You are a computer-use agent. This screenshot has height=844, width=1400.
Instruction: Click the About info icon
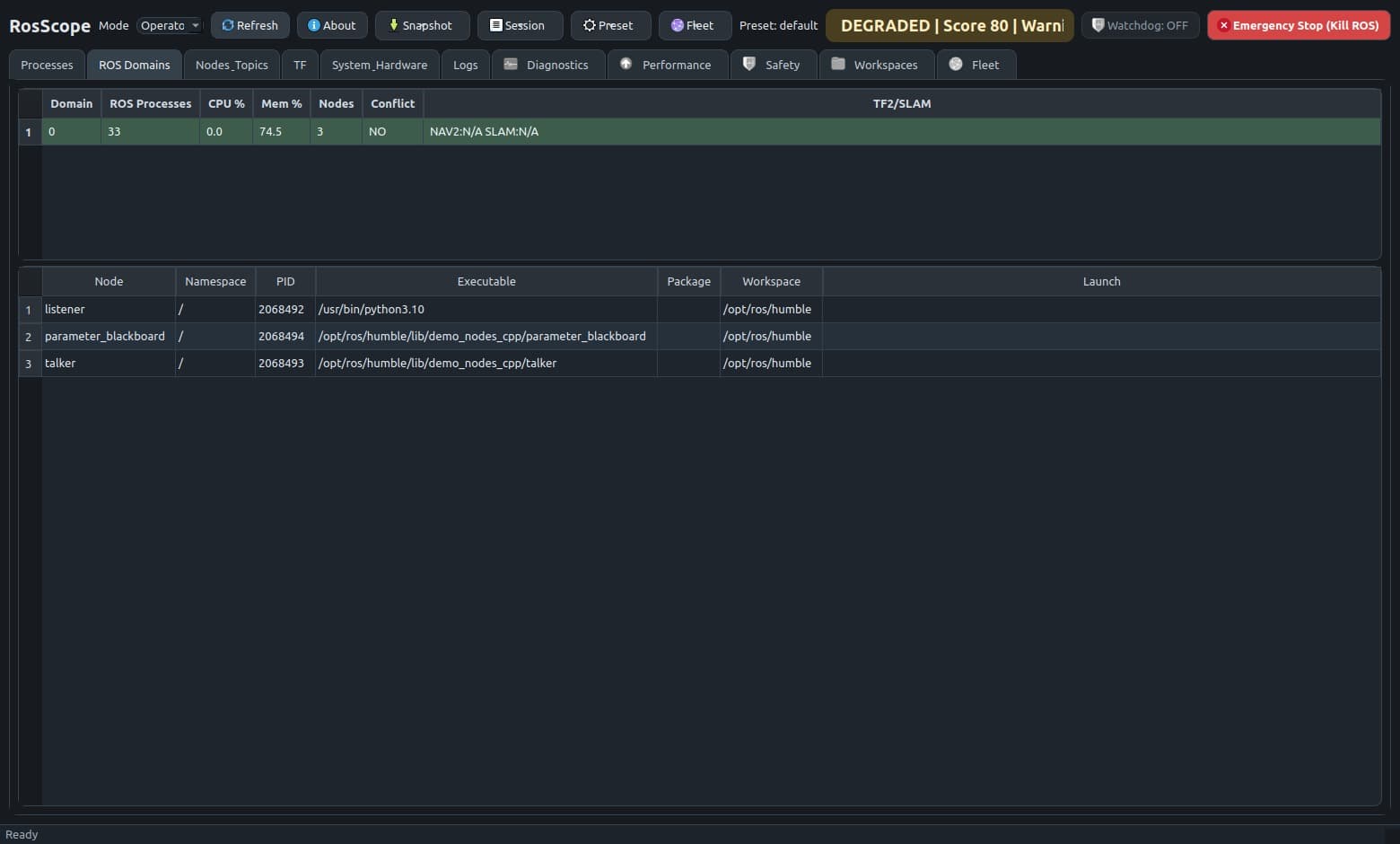click(314, 25)
